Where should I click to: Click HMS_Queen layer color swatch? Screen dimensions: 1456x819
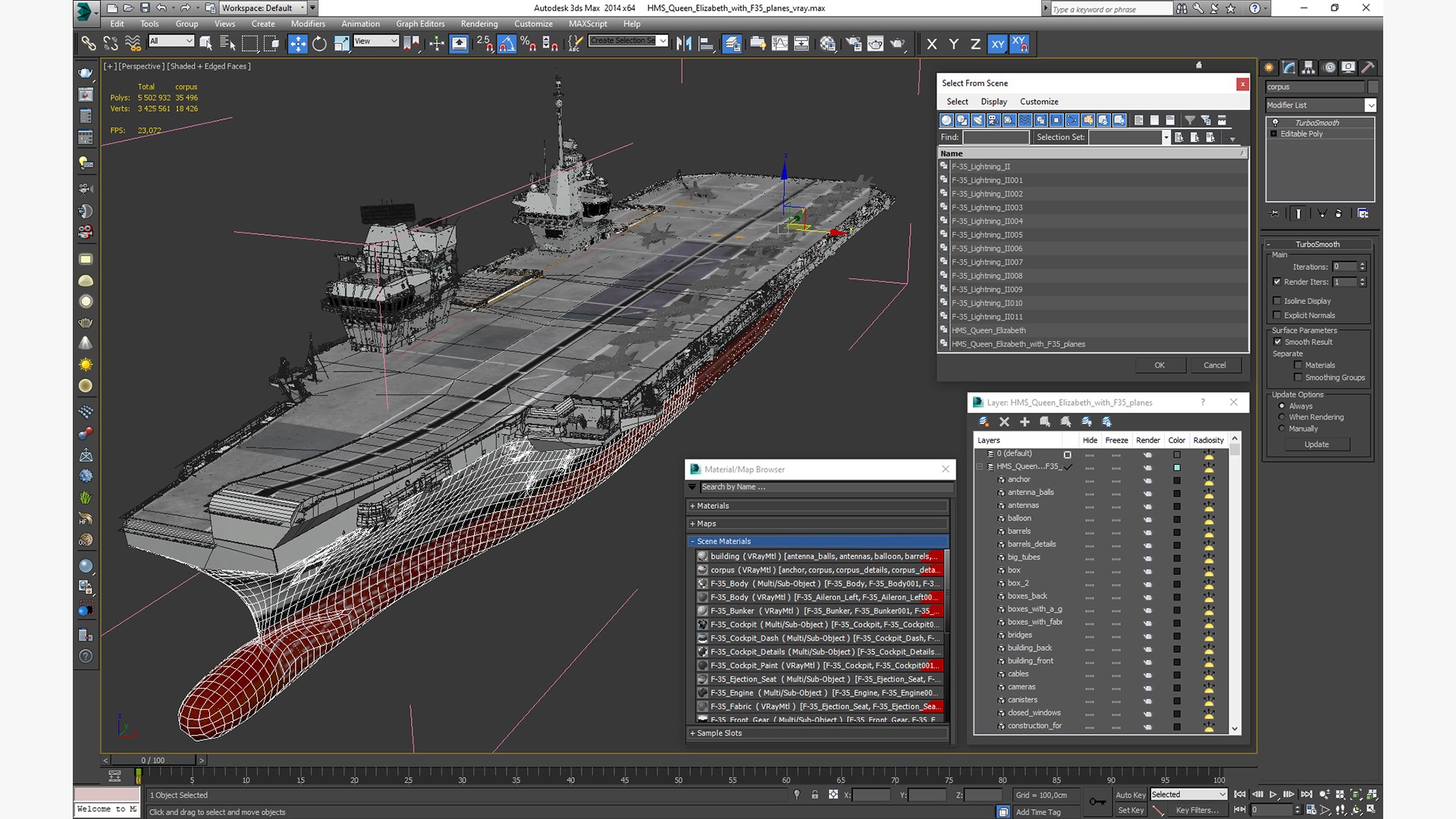[1177, 467]
